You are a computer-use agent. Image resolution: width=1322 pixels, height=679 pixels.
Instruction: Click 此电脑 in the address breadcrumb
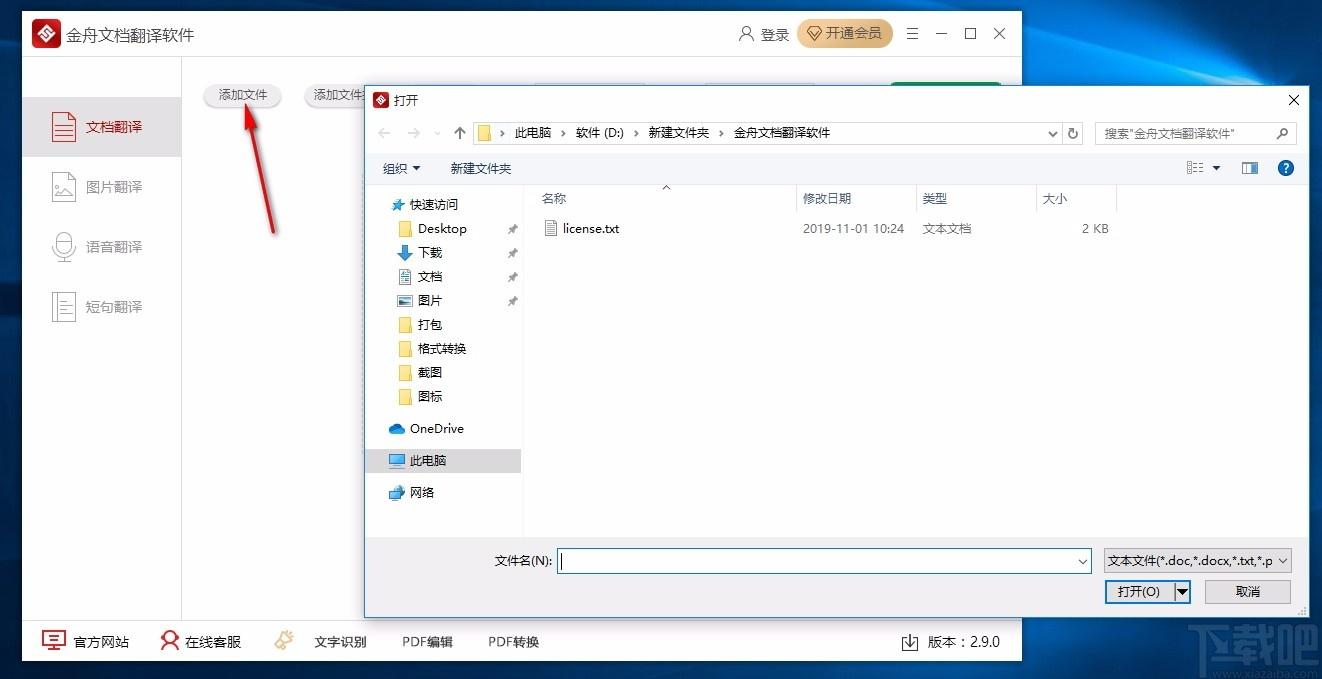[533, 133]
